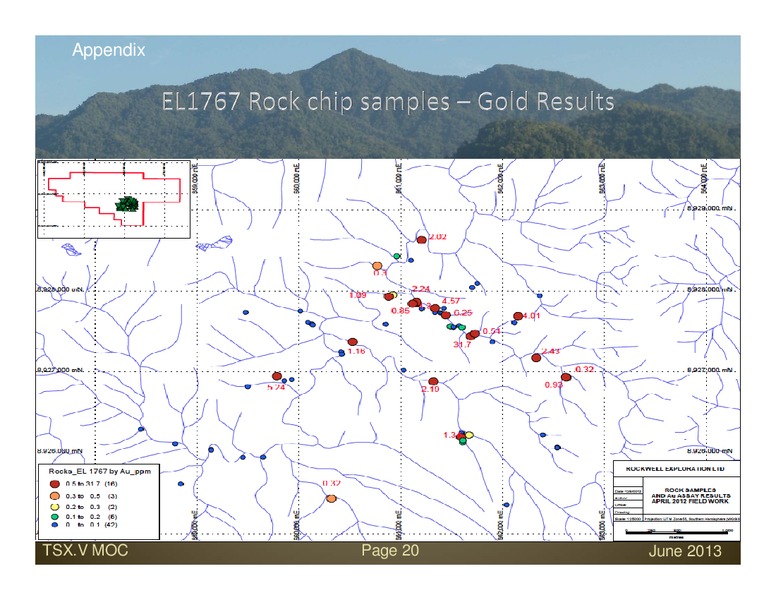Click the 'Appendix' heading text

click(109, 50)
